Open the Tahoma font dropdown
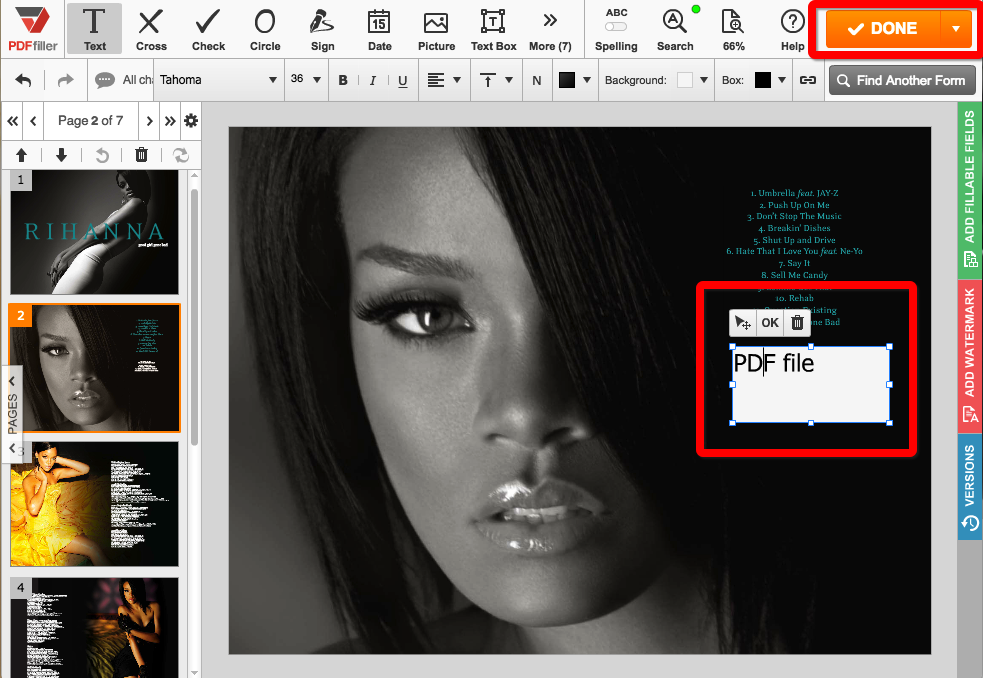The image size is (983, 678). tap(217, 81)
